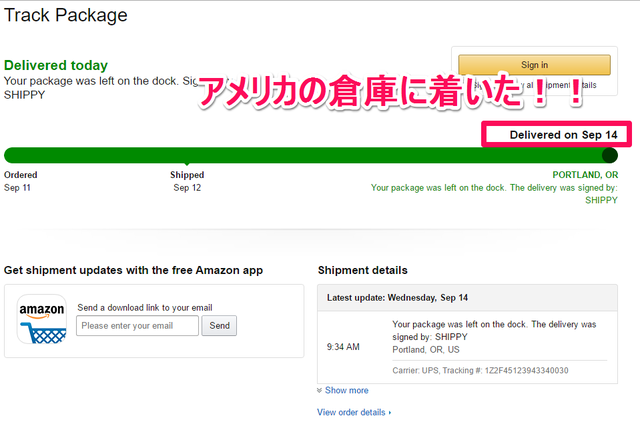Screen dimensions: 640x428
Task: Click the Ordered Sep 11 label
Action: [x=20, y=181]
